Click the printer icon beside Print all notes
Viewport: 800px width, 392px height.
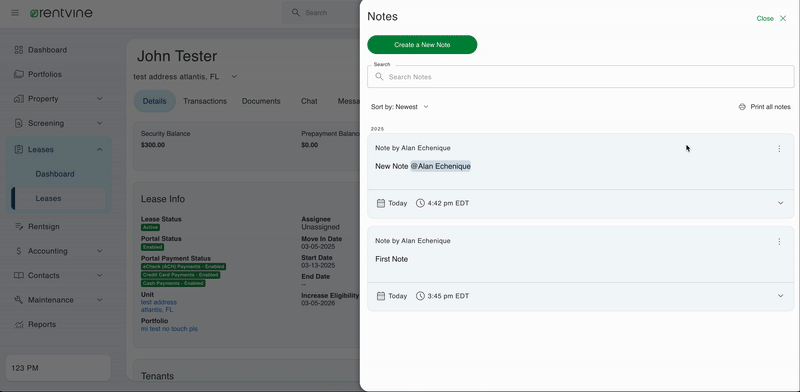(742, 107)
